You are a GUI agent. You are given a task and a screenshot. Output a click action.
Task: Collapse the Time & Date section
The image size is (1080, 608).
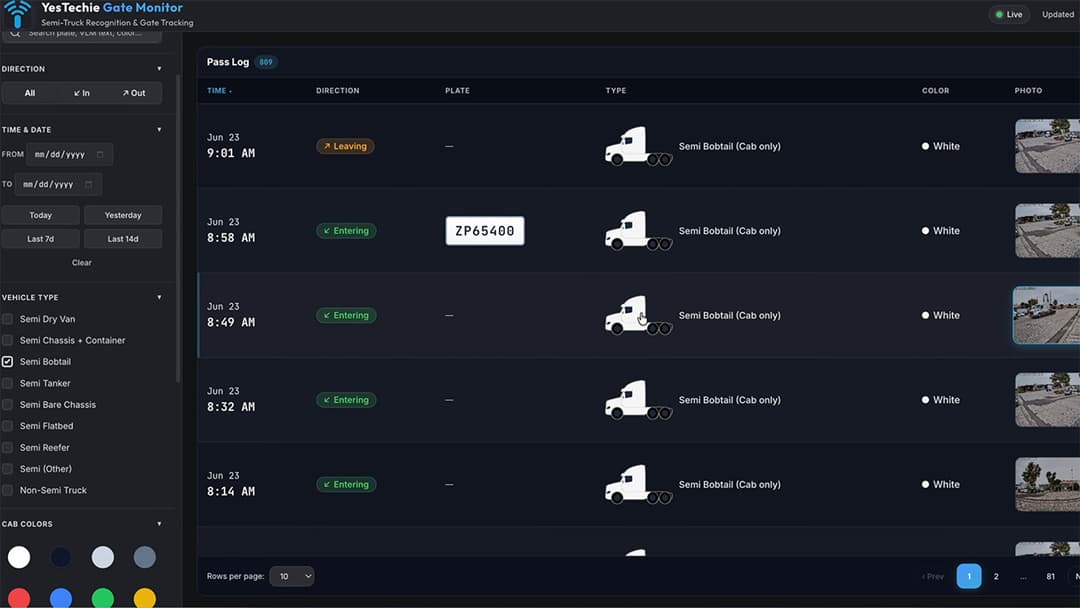pos(159,129)
